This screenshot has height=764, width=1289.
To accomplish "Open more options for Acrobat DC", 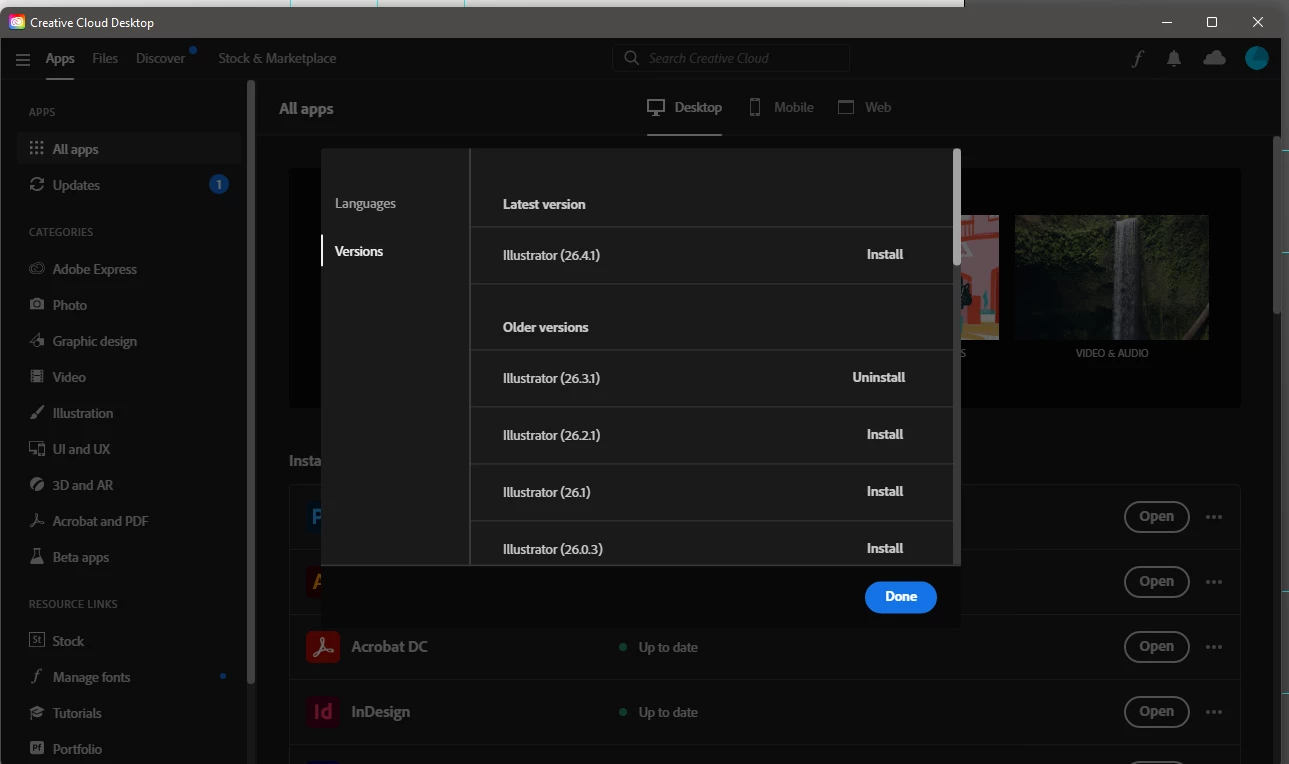I will [x=1214, y=647].
